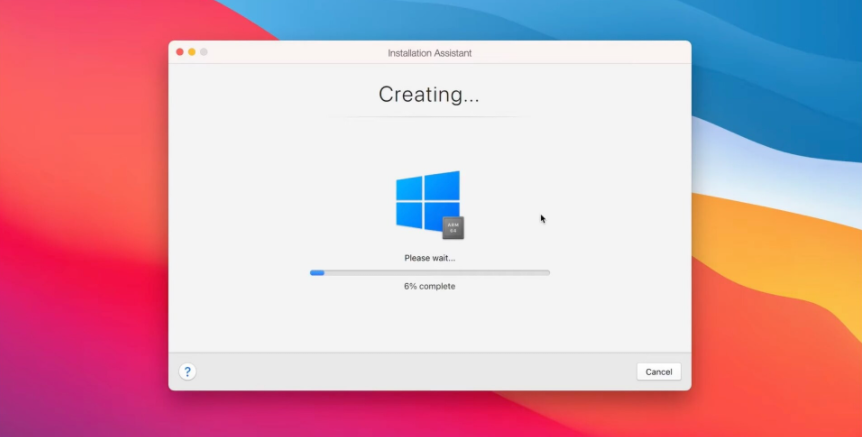The width and height of the screenshot is (862, 437).
Task: Click the grayed-out zoom window button
Action: click(x=204, y=52)
